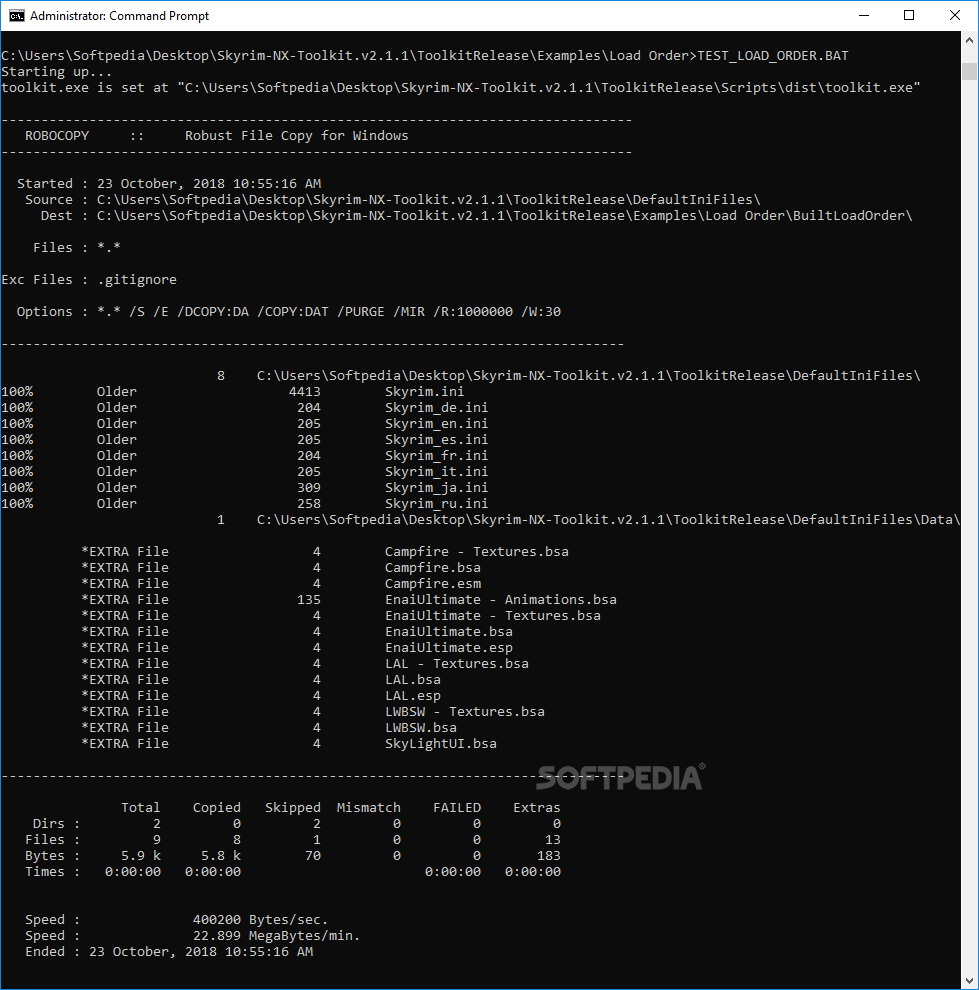The height and width of the screenshot is (990, 979).
Task: Click the 'Administrator: Command Prompt' title text
Action: point(119,16)
